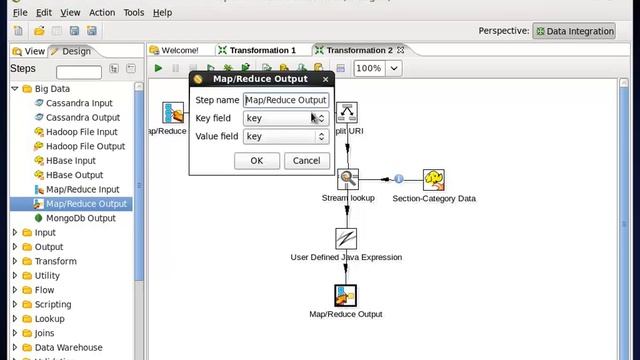Run the transformation with the green play icon
640x360 pixels.
tap(158, 68)
